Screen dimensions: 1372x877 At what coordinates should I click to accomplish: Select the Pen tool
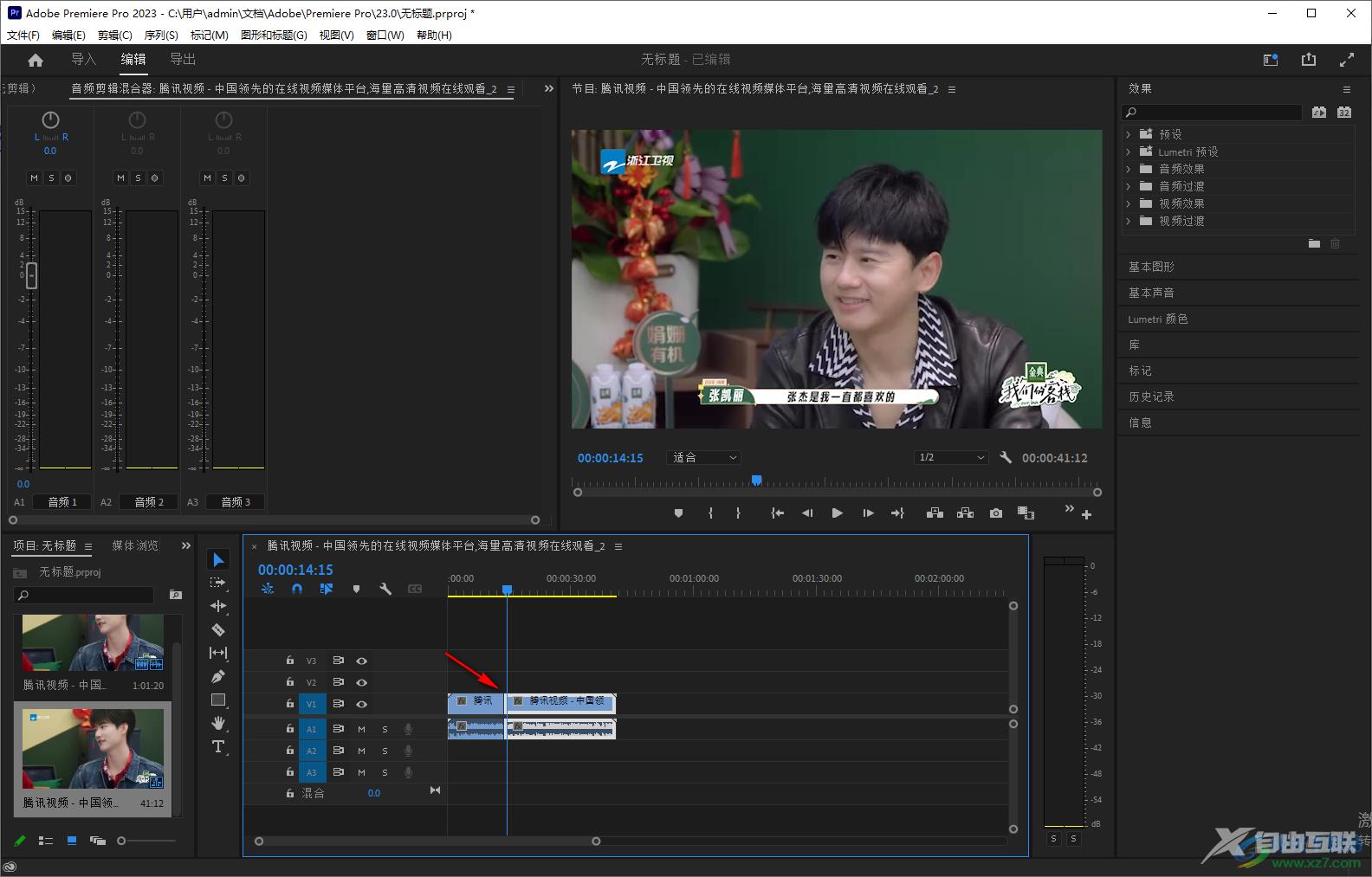(218, 676)
